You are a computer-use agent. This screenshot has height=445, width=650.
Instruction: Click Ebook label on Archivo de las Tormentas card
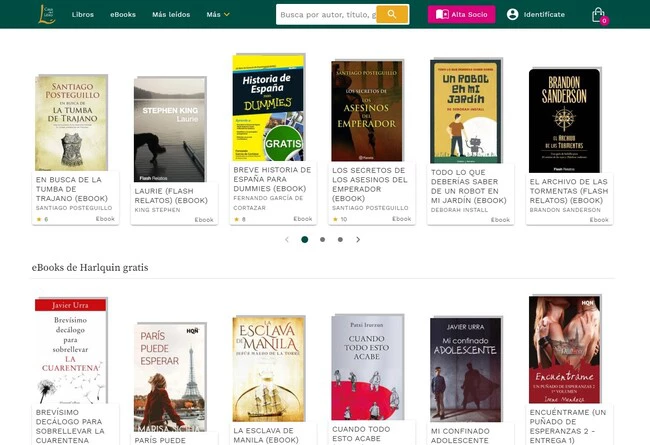tap(599, 220)
